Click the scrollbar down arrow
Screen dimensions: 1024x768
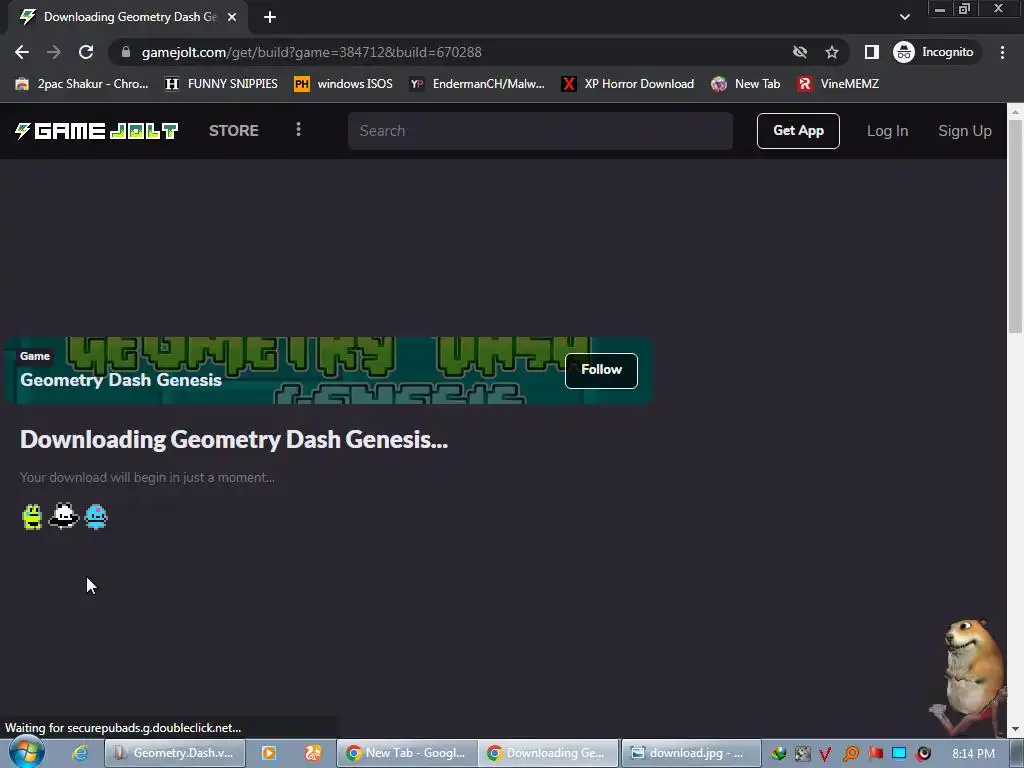pyautogui.click(x=1016, y=729)
